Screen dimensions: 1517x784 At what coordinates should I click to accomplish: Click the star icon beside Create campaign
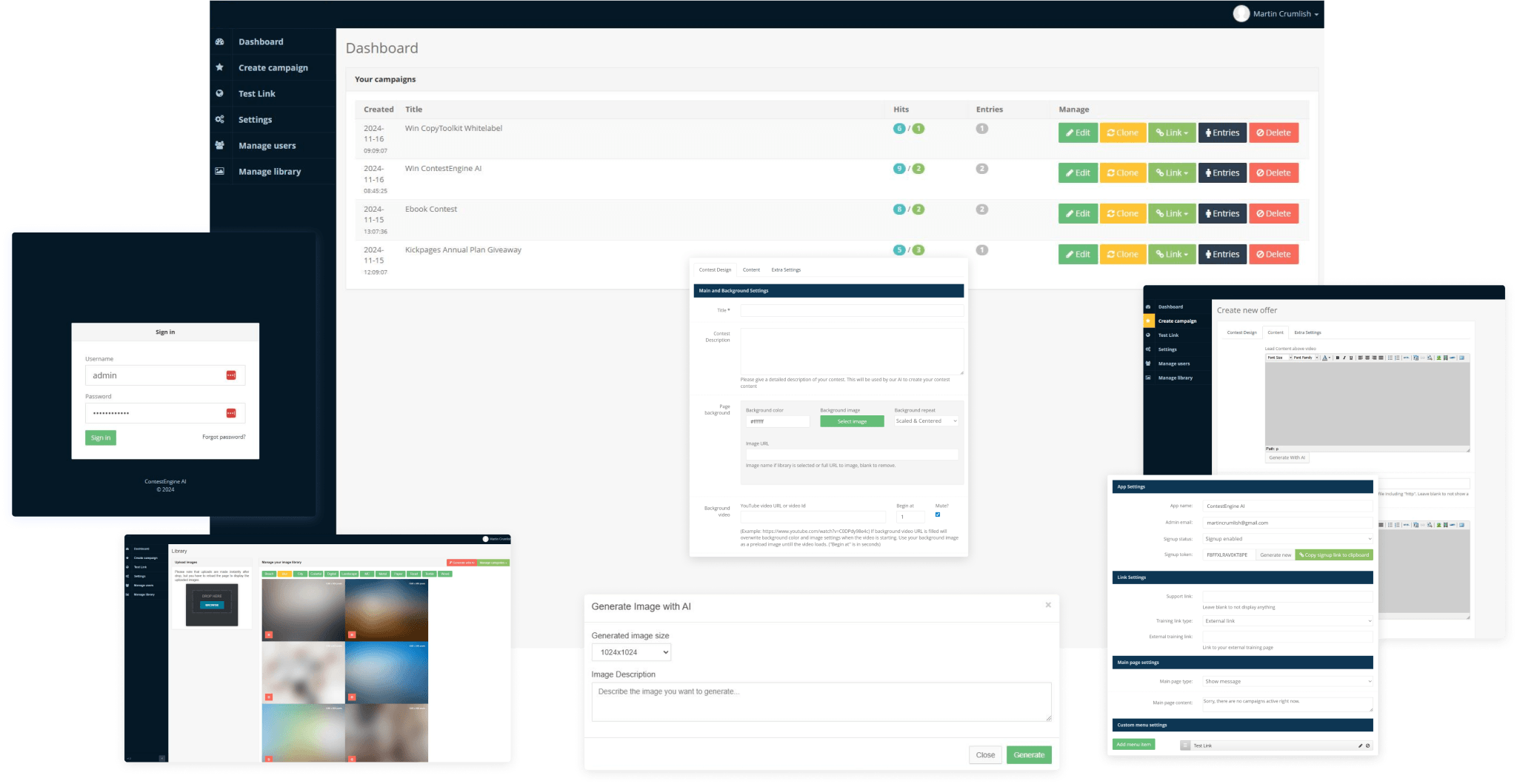point(219,67)
